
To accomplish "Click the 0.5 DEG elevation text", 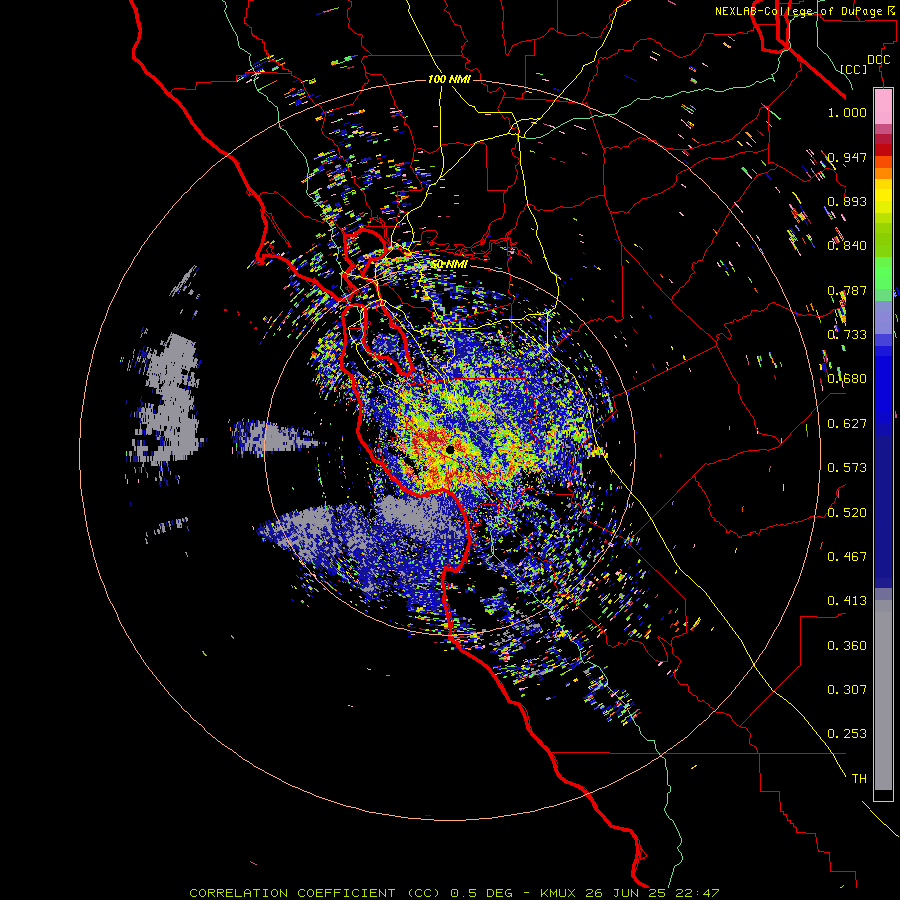I will point(483,893).
